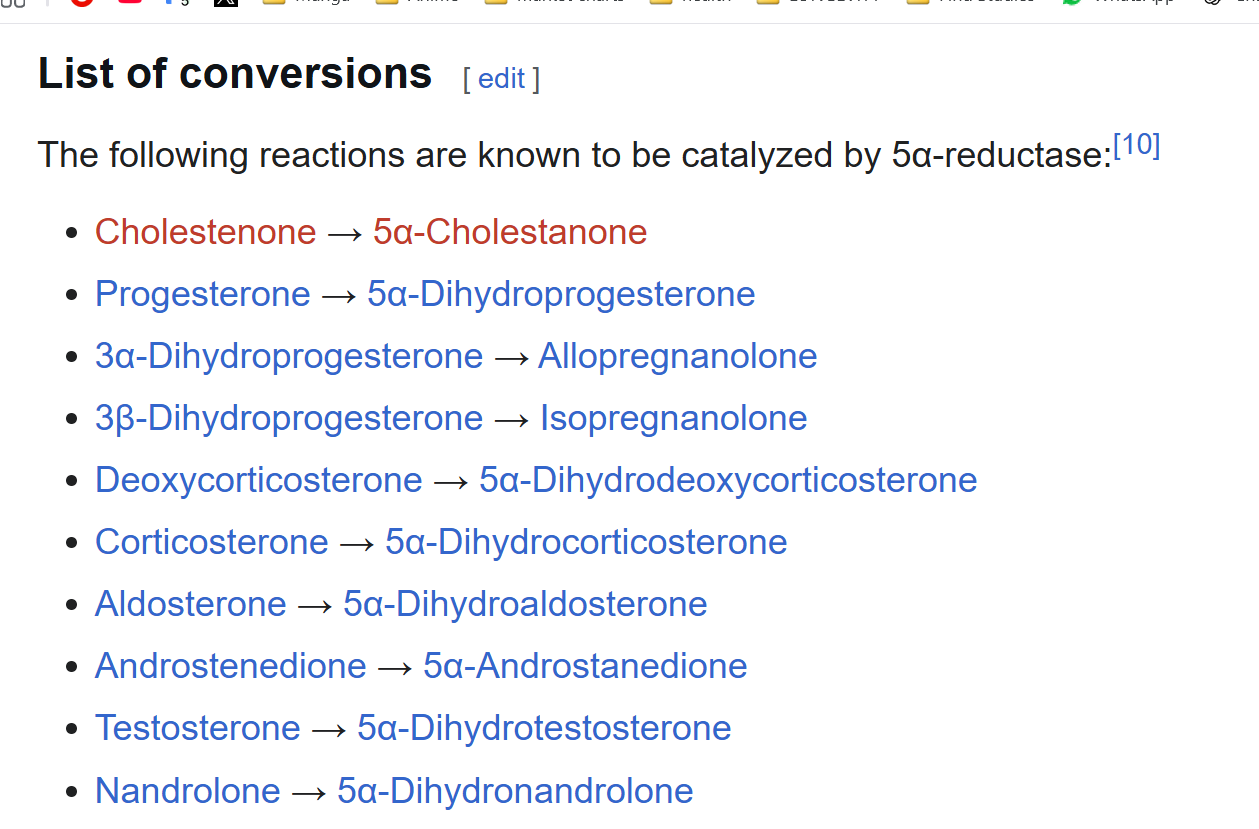
Task: Open the Progesterone article link
Action: (x=202, y=294)
